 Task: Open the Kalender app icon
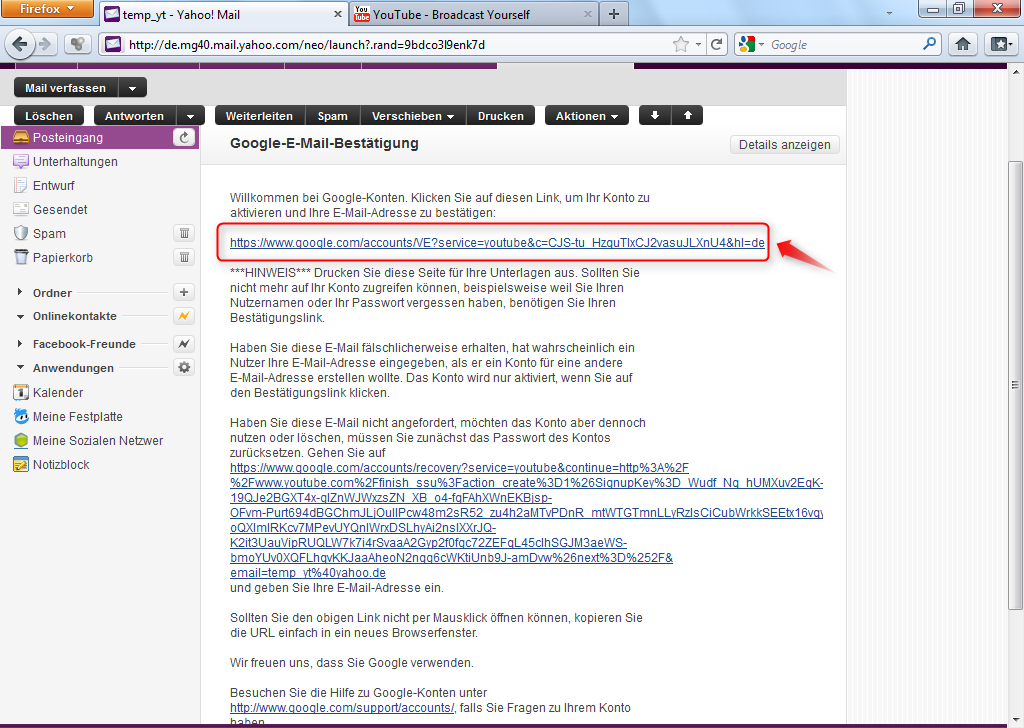[20, 392]
